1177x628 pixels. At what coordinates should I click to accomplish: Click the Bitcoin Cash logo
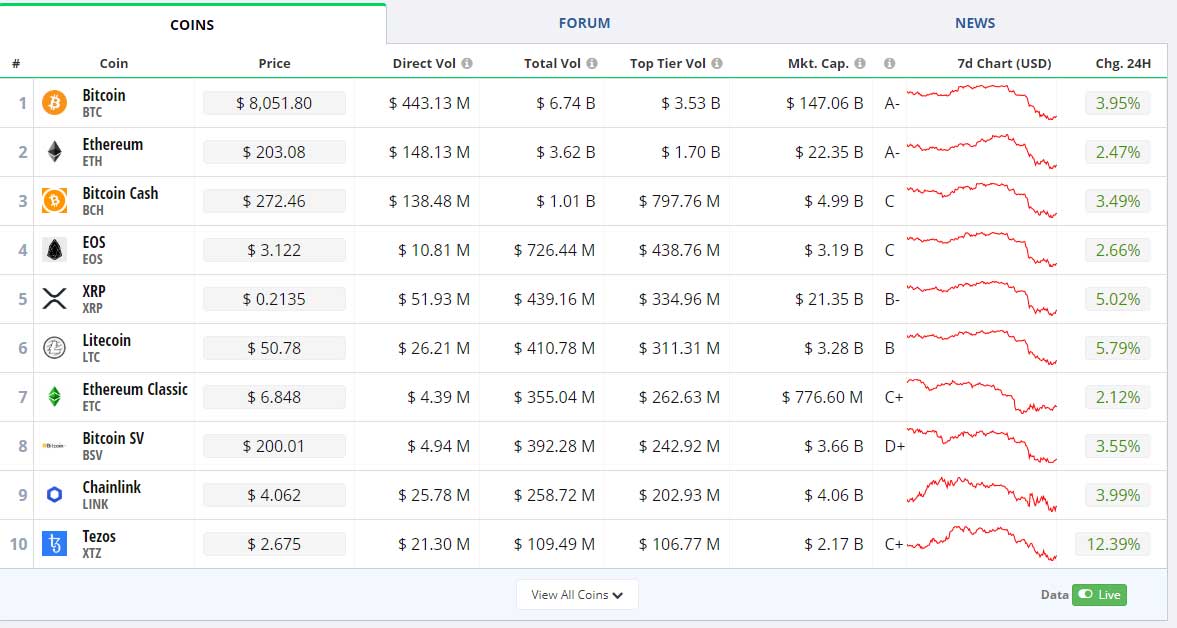pos(54,200)
